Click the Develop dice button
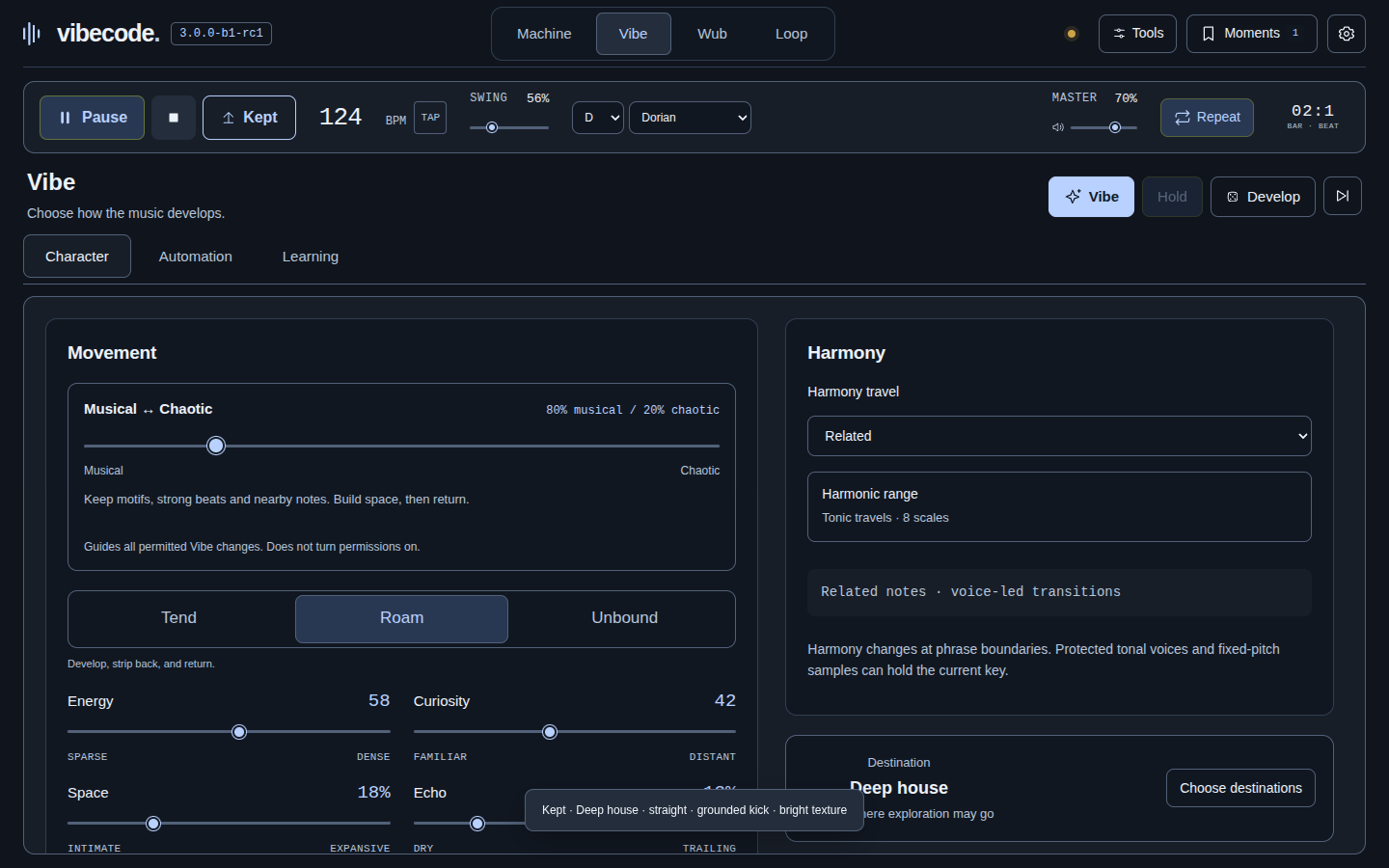Image resolution: width=1389 pixels, height=868 pixels. [1263, 197]
